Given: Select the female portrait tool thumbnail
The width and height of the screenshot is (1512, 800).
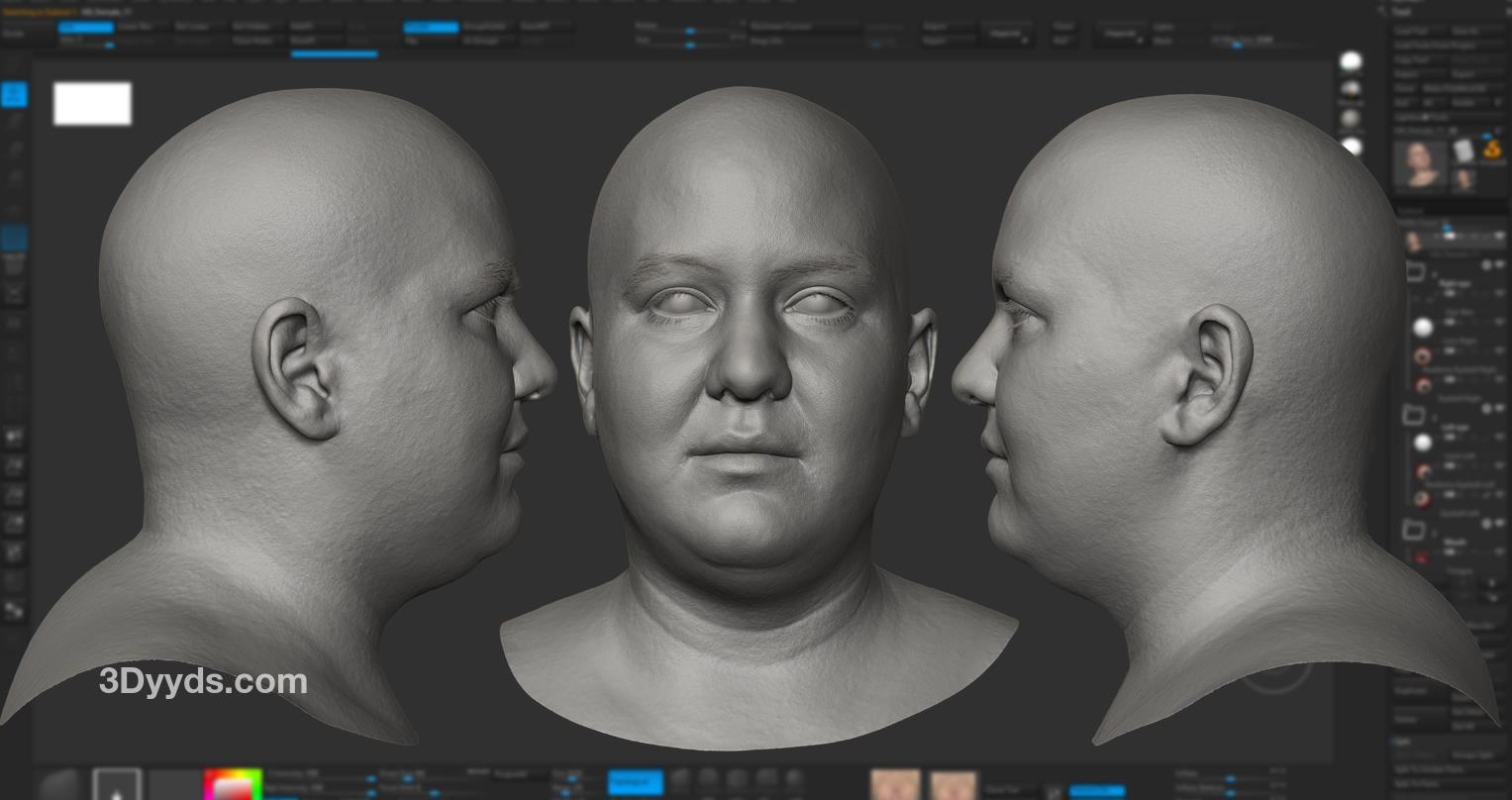Looking at the screenshot, I should click(x=1420, y=164).
